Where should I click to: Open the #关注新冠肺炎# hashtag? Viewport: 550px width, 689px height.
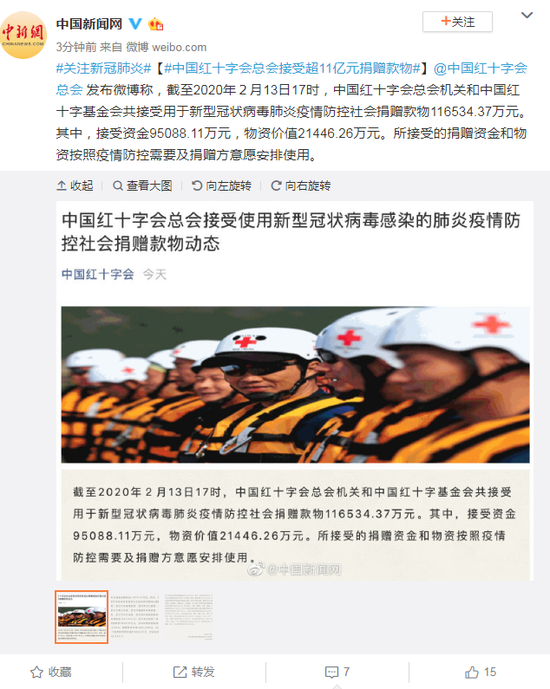tap(104, 68)
